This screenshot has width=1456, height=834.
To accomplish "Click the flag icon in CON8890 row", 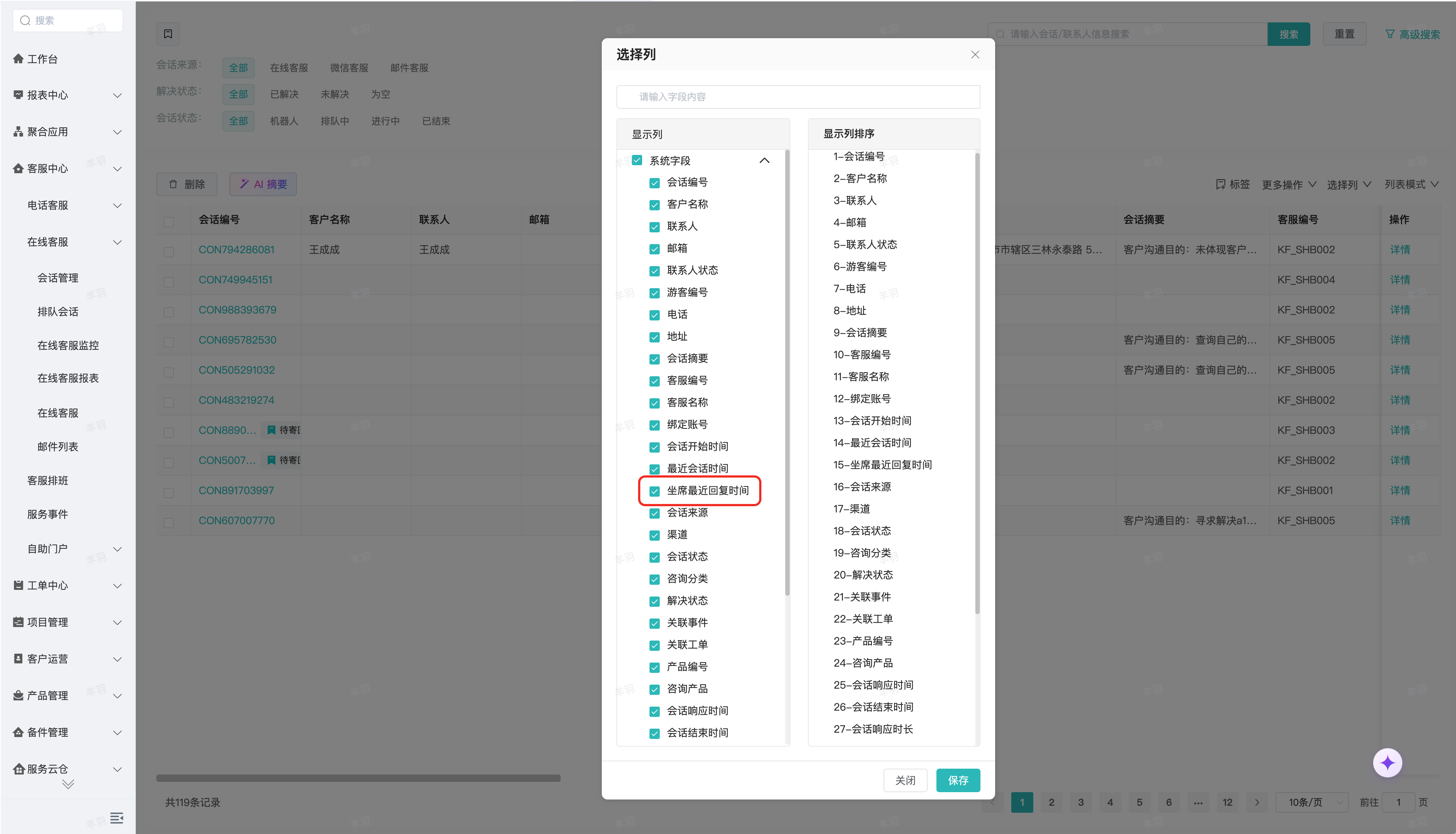I will (272, 430).
